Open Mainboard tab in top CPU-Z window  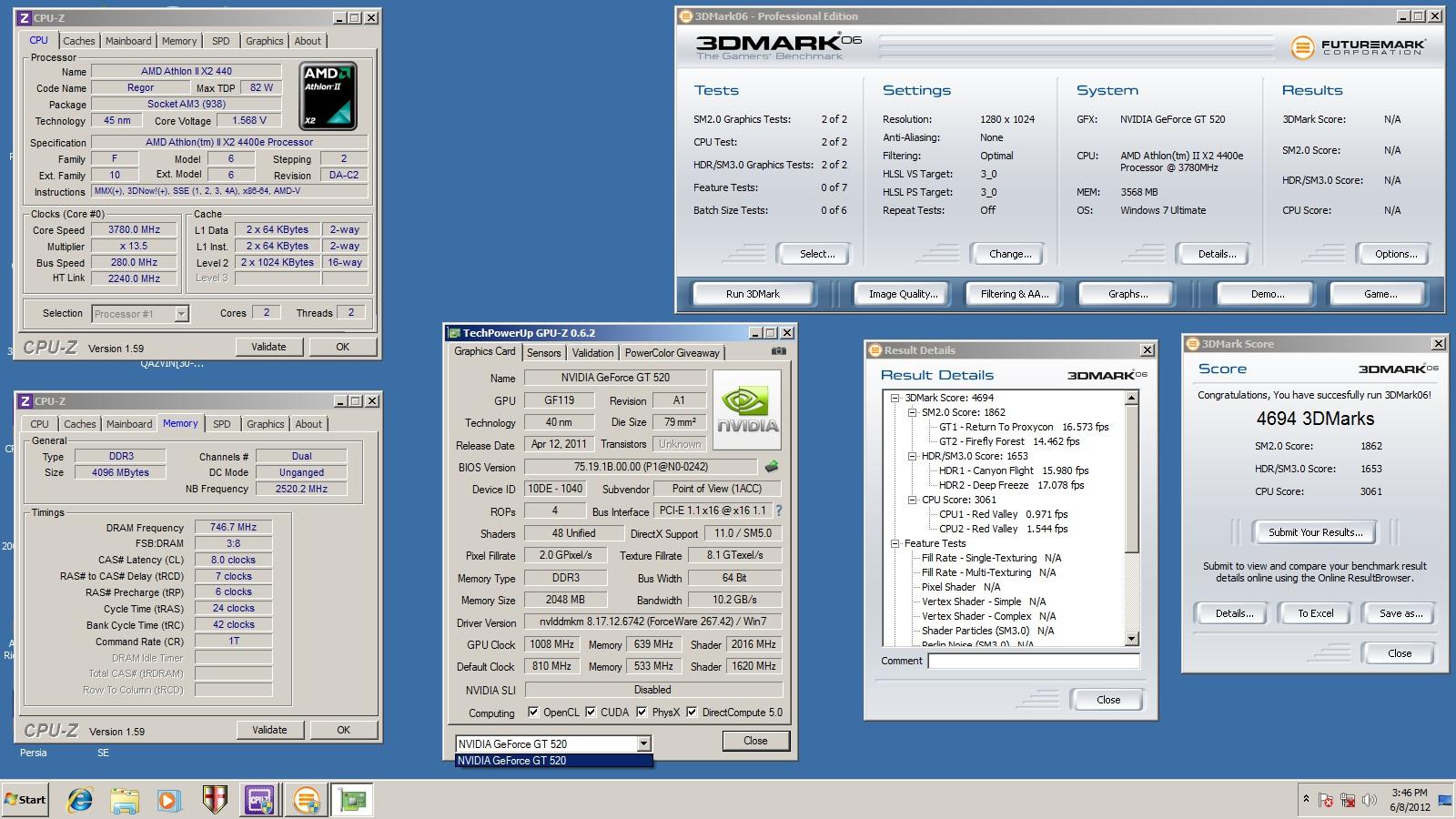tap(128, 41)
